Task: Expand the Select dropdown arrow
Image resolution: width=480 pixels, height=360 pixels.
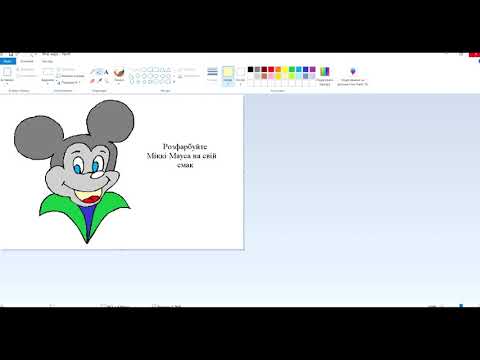Action: click(47, 83)
